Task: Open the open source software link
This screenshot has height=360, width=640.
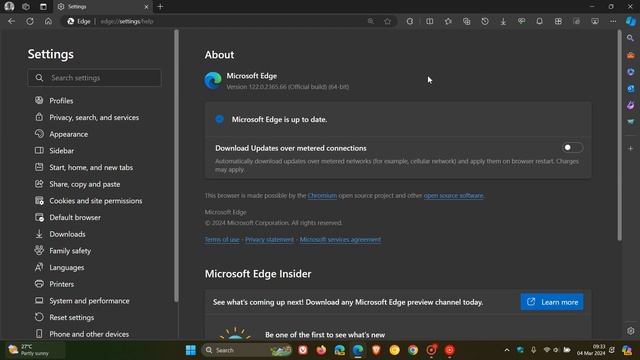Action: [x=454, y=196]
